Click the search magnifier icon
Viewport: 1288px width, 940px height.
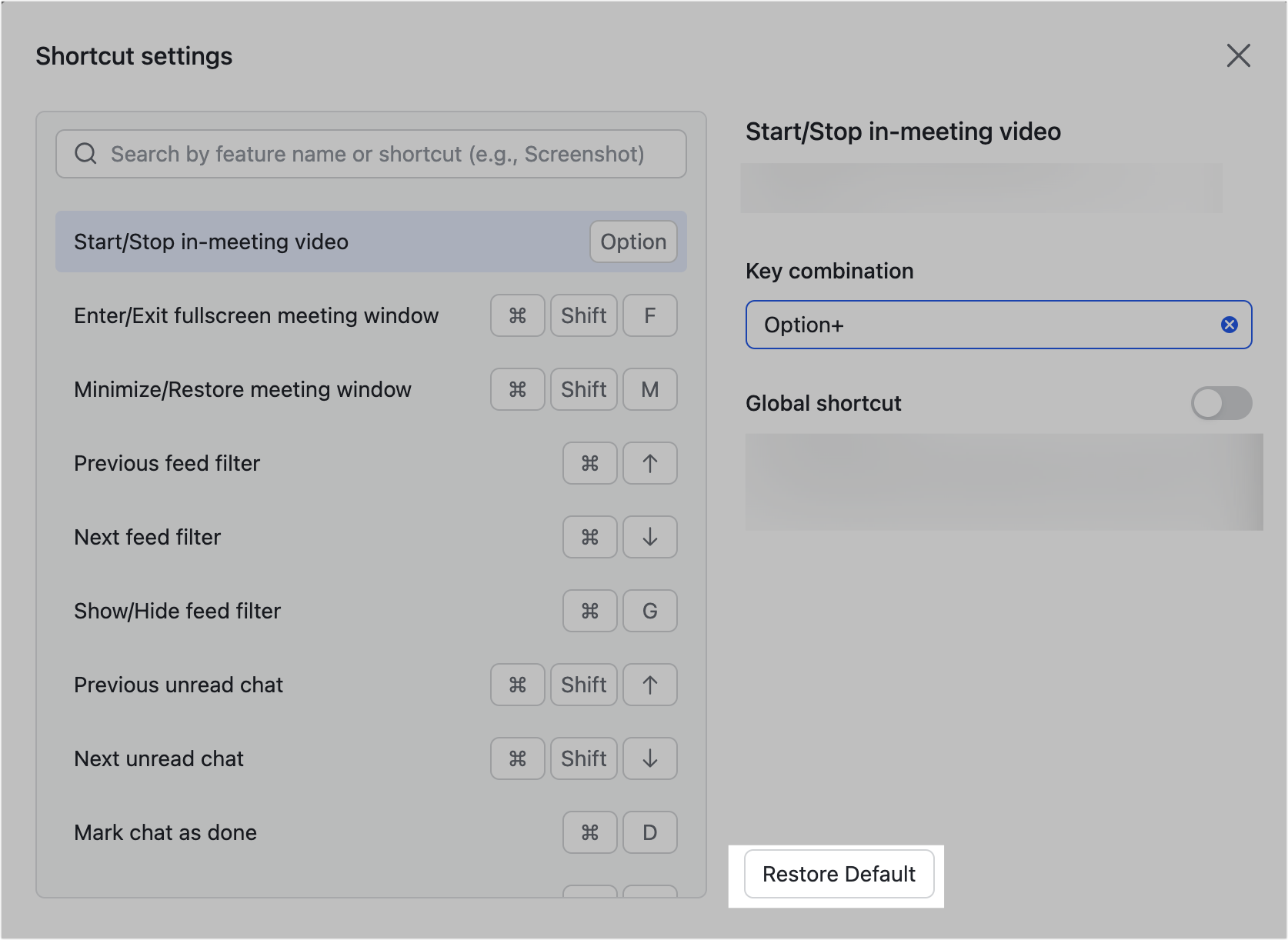coord(85,154)
